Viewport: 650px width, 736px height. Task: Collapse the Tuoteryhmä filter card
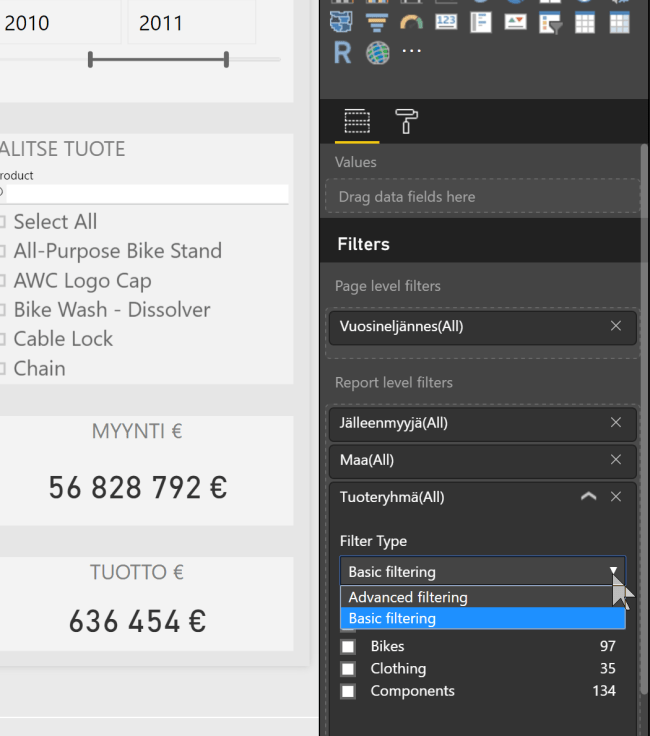tap(589, 497)
